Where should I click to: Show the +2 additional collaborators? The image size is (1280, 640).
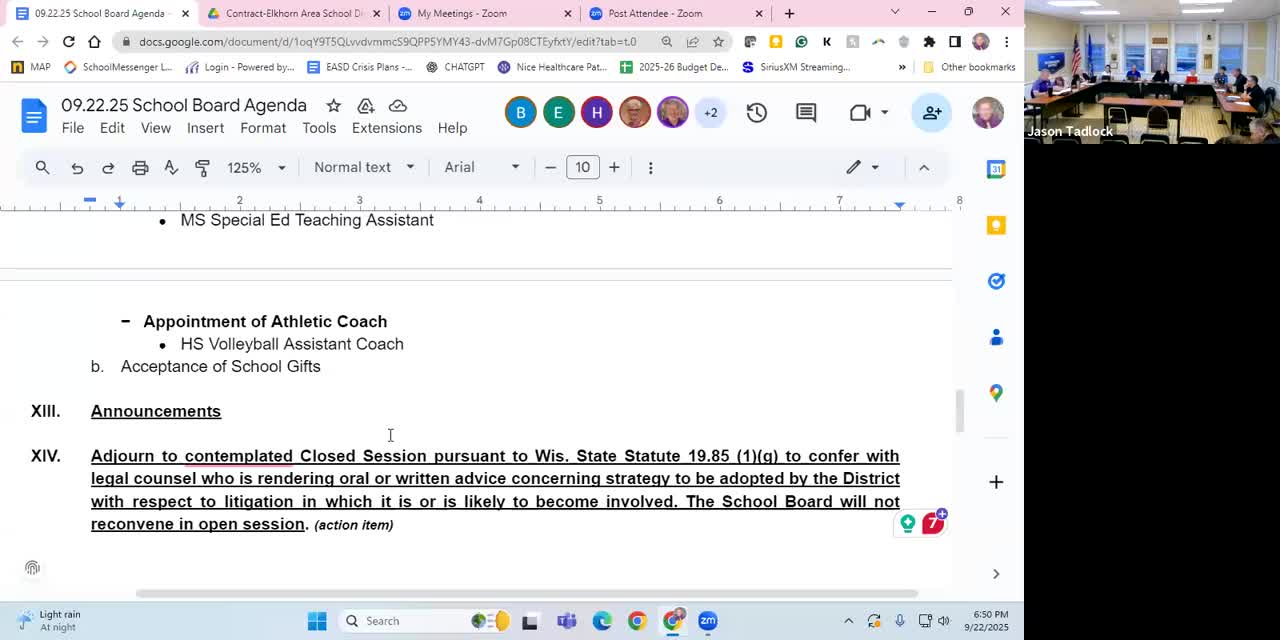(x=710, y=113)
